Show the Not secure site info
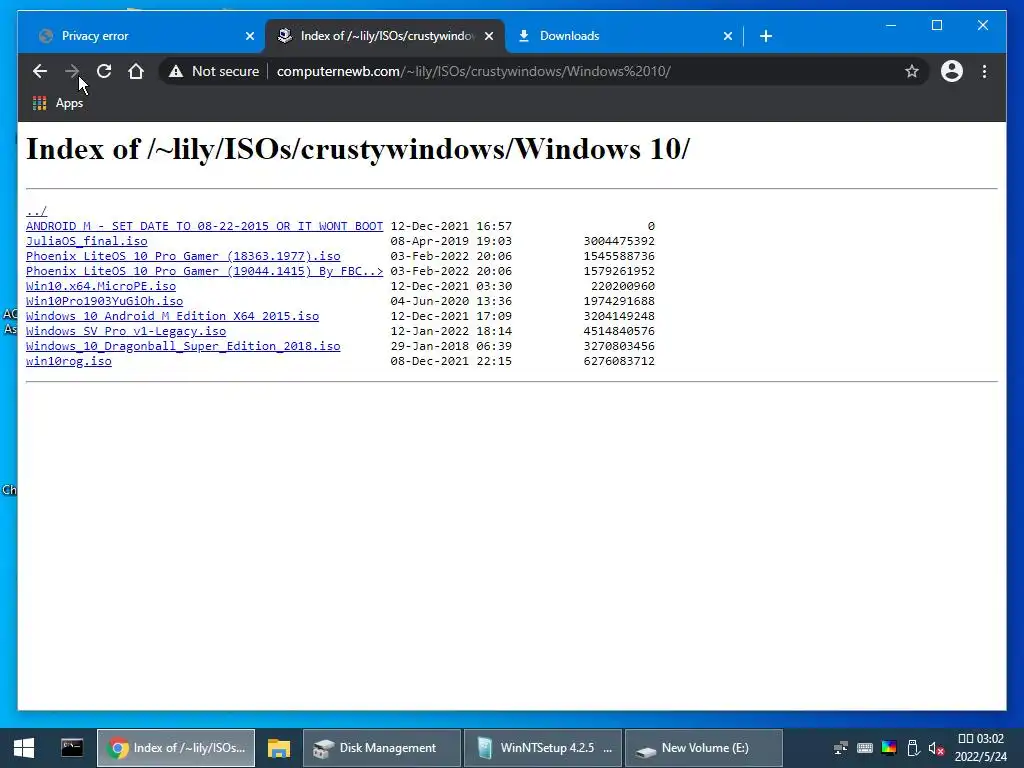The image size is (1024, 768). click(214, 71)
